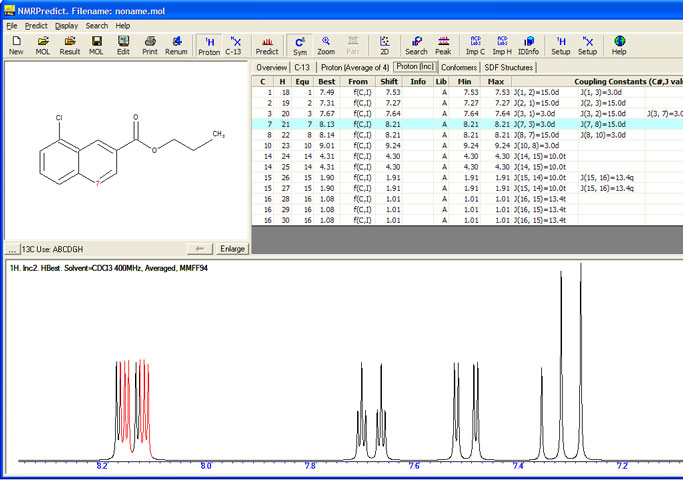Switch to the SDF Structures tab
683x481 pixels.
pyautogui.click(x=510, y=67)
